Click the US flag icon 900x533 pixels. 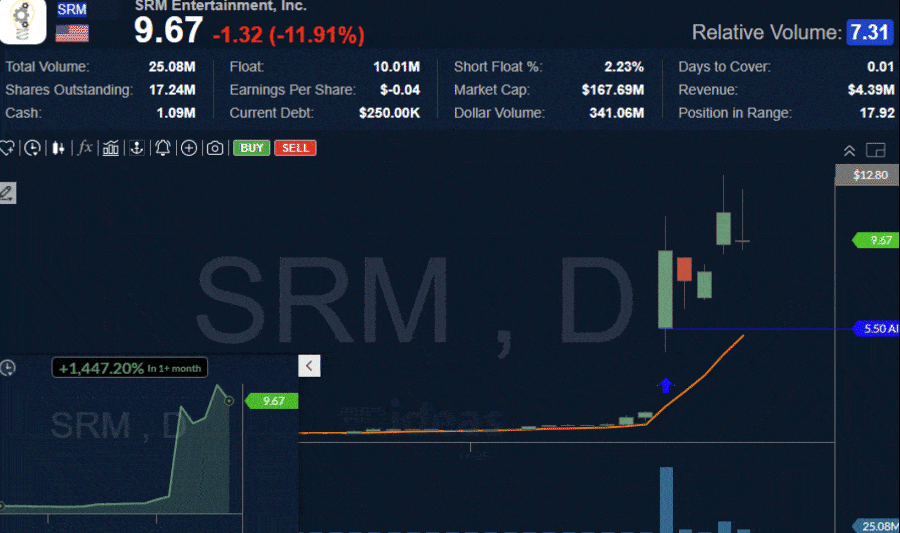click(72, 33)
